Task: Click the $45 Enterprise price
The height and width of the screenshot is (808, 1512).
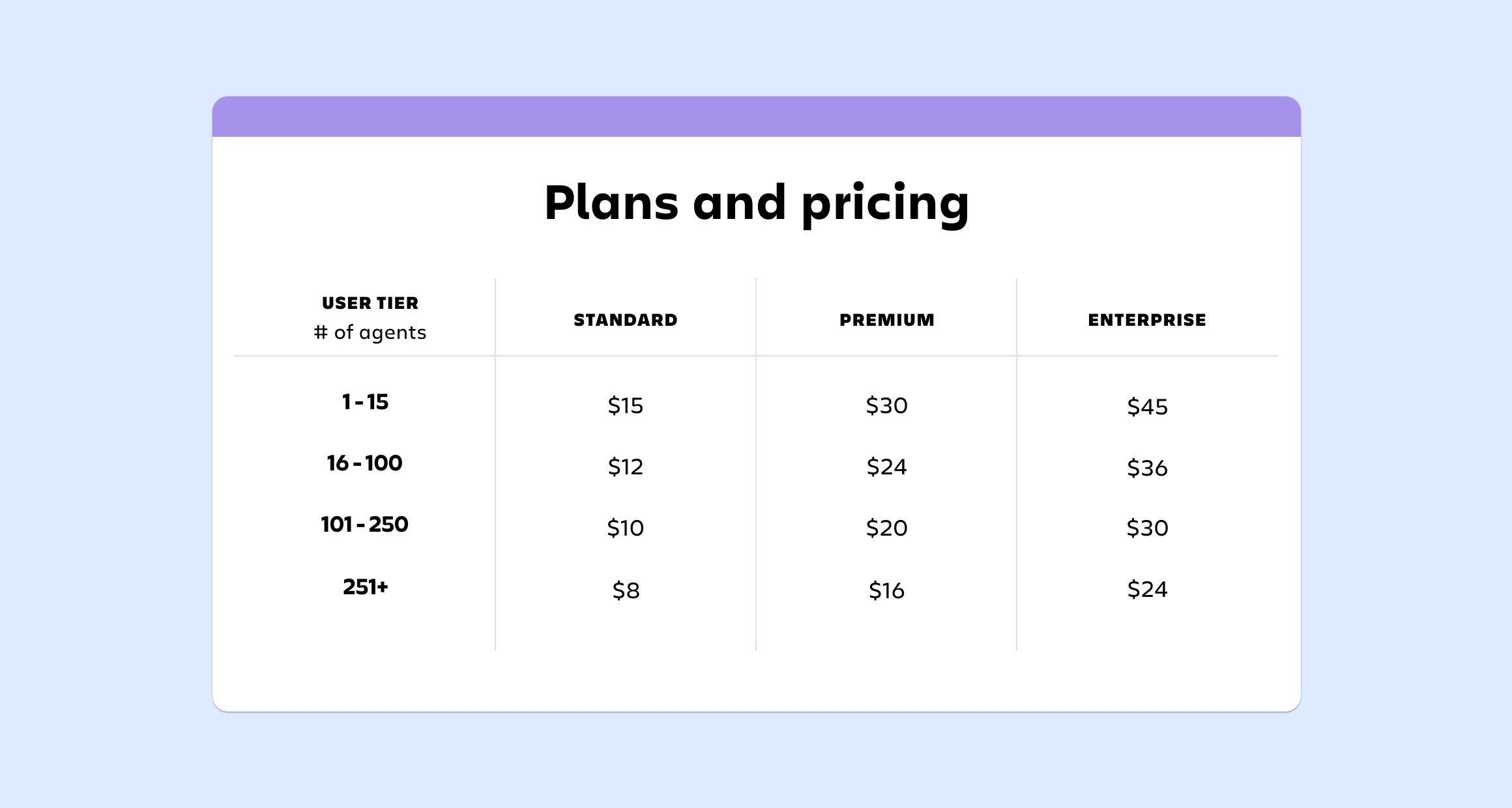Action: click(x=1147, y=407)
